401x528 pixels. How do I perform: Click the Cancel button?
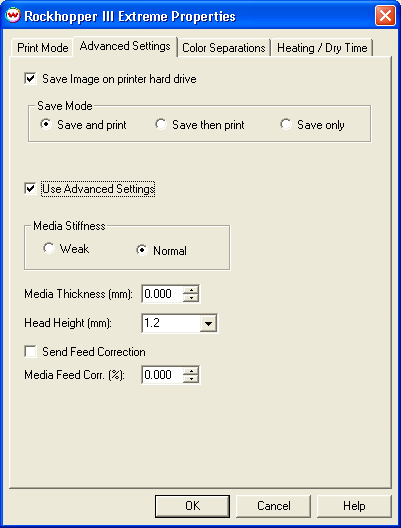(273, 506)
